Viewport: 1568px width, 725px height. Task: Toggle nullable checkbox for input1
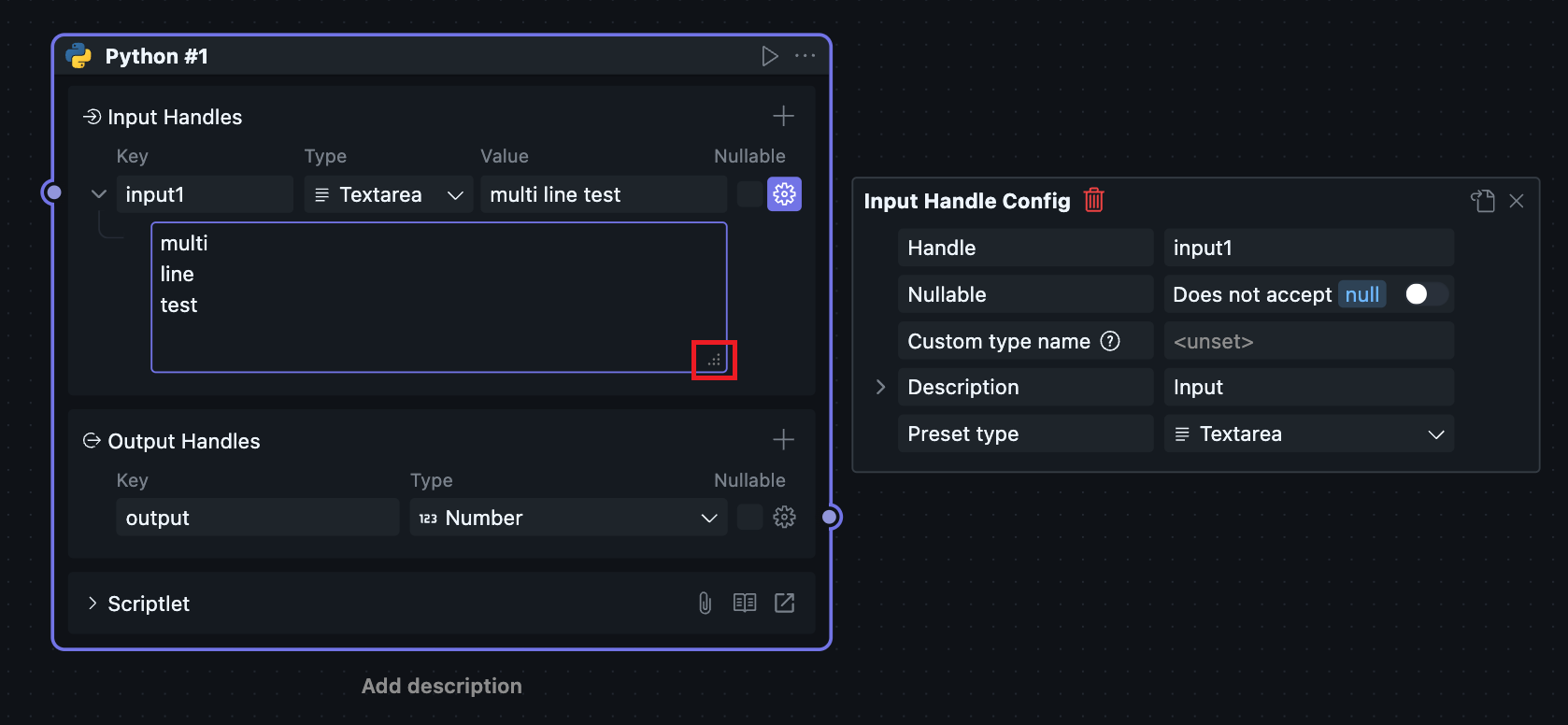point(749,194)
